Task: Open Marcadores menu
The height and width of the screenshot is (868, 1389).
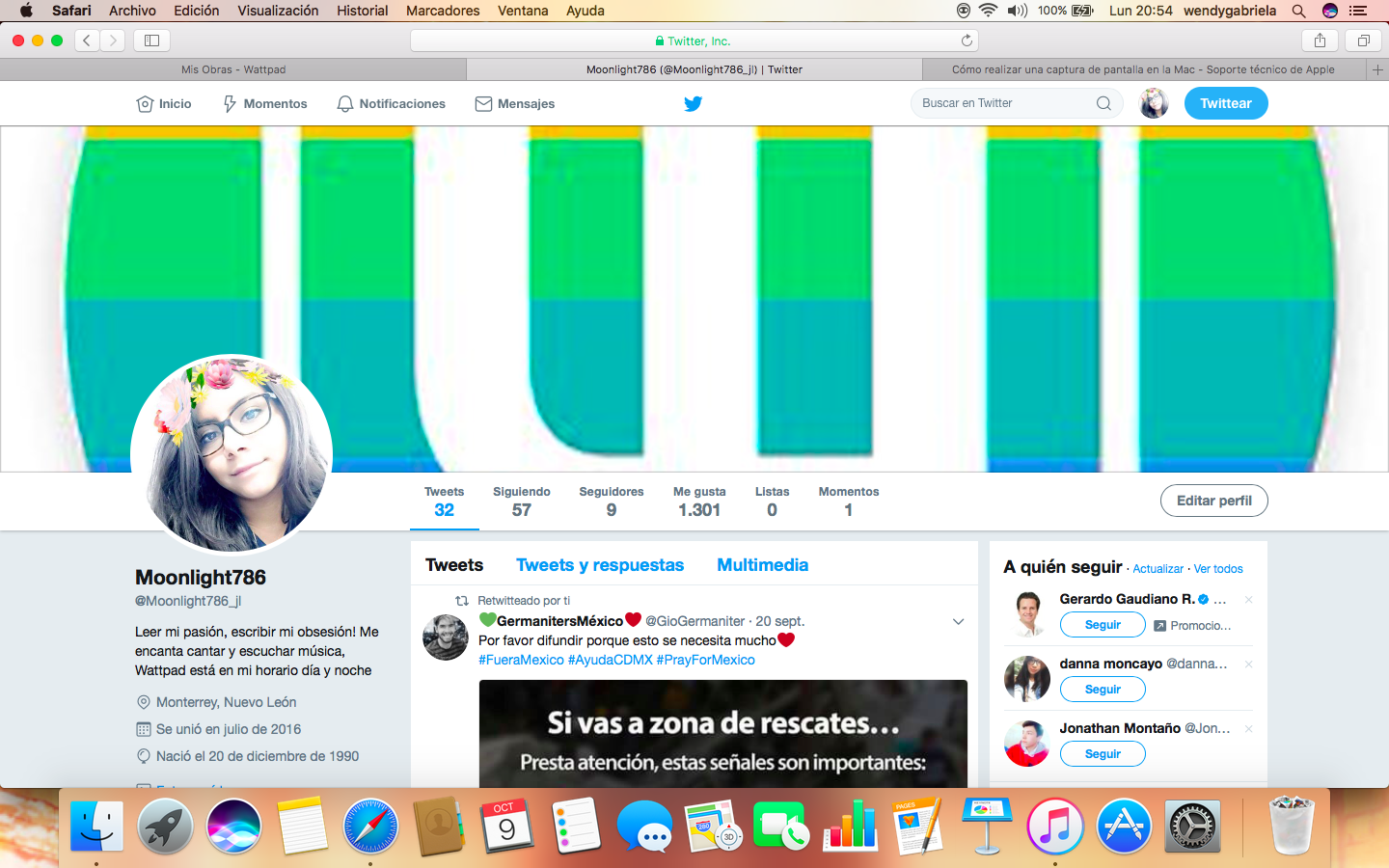Action: [443, 11]
